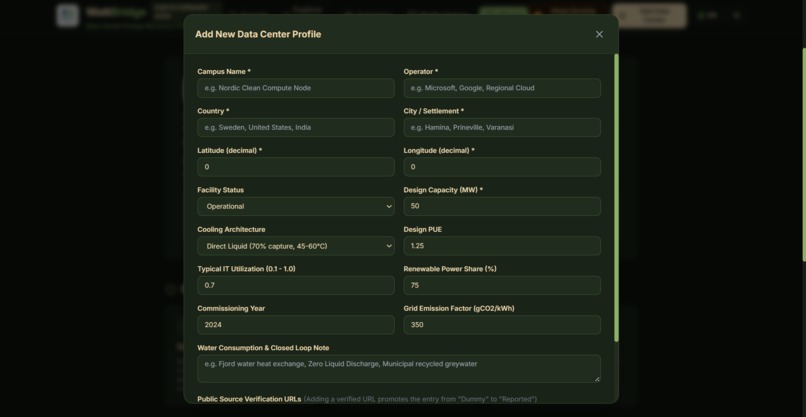Click the 'Grid Emission Factor (gCO2/kWh)' label
Image resolution: width=806 pixels, height=417 pixels.
(x=459, y=309)
